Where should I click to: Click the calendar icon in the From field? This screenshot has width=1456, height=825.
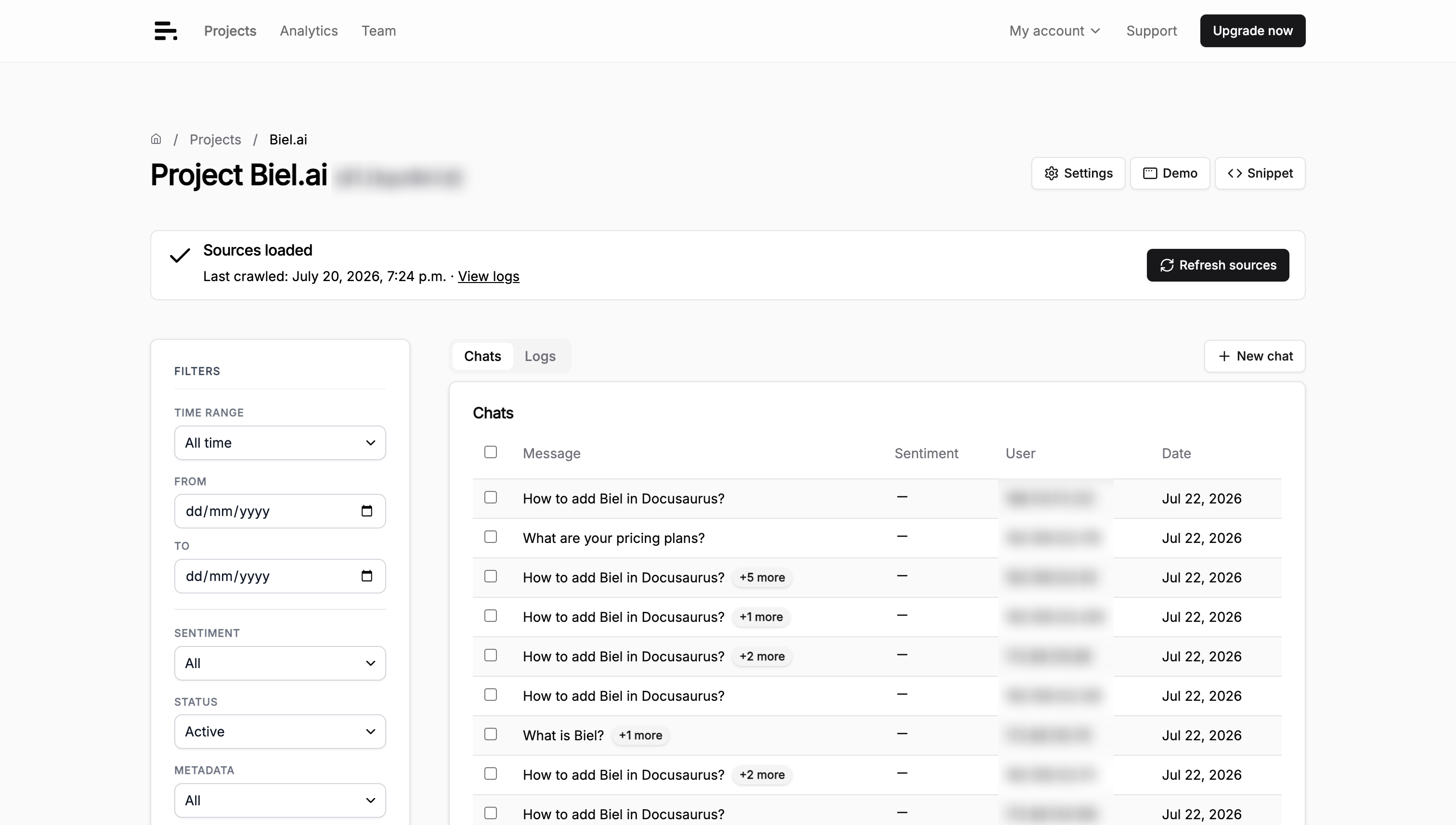point(367,511)
